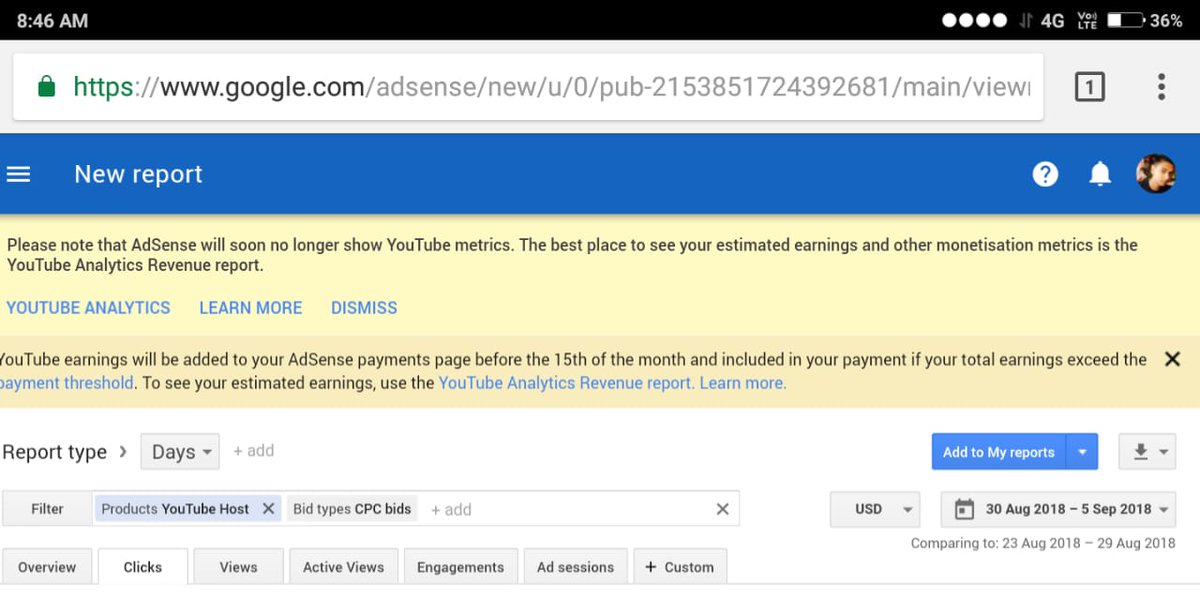Open the Days report type dropdown
Image resolution: width=1200 pixels, height=600 pixels.
pyautogui.click(x=180, y=452)
